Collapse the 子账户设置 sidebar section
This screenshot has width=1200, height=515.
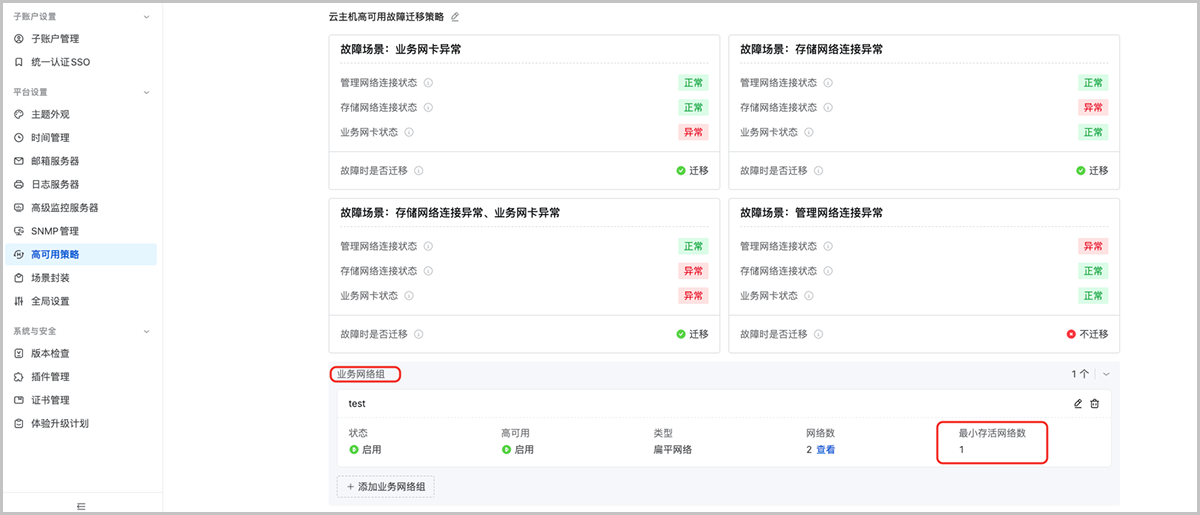pyautogui.click(x=147, y=17)
